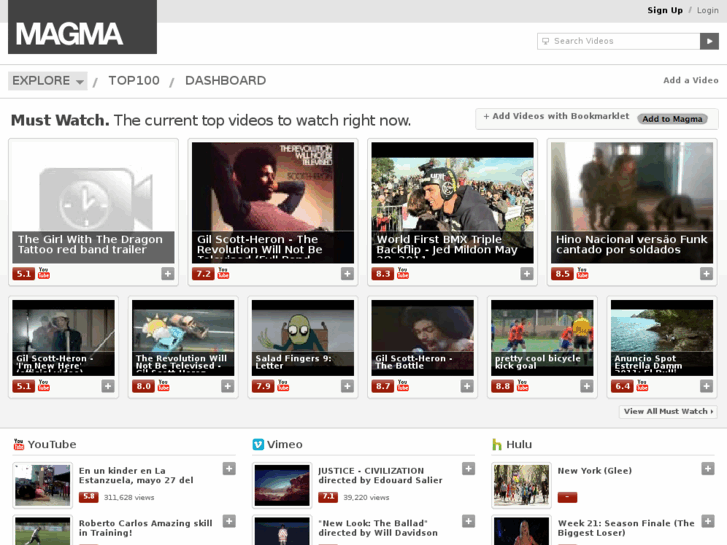This screenshot has width=727, height=545.
Task: Go to the TOP100 tab
Action: 134,81
